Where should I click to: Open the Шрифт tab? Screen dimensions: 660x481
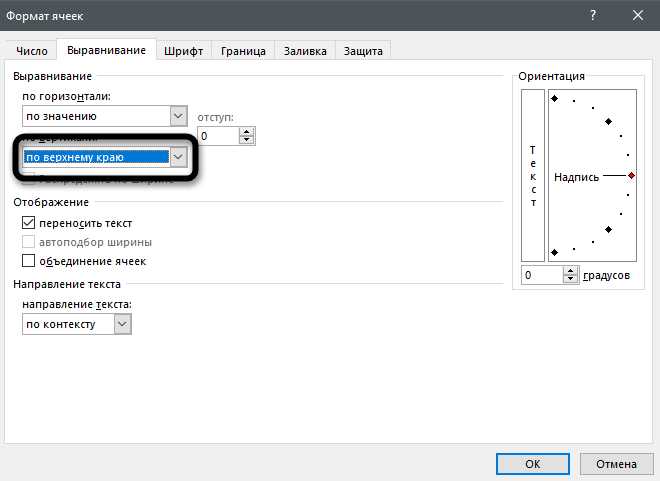pyautogui.click(x=183, y=51)
